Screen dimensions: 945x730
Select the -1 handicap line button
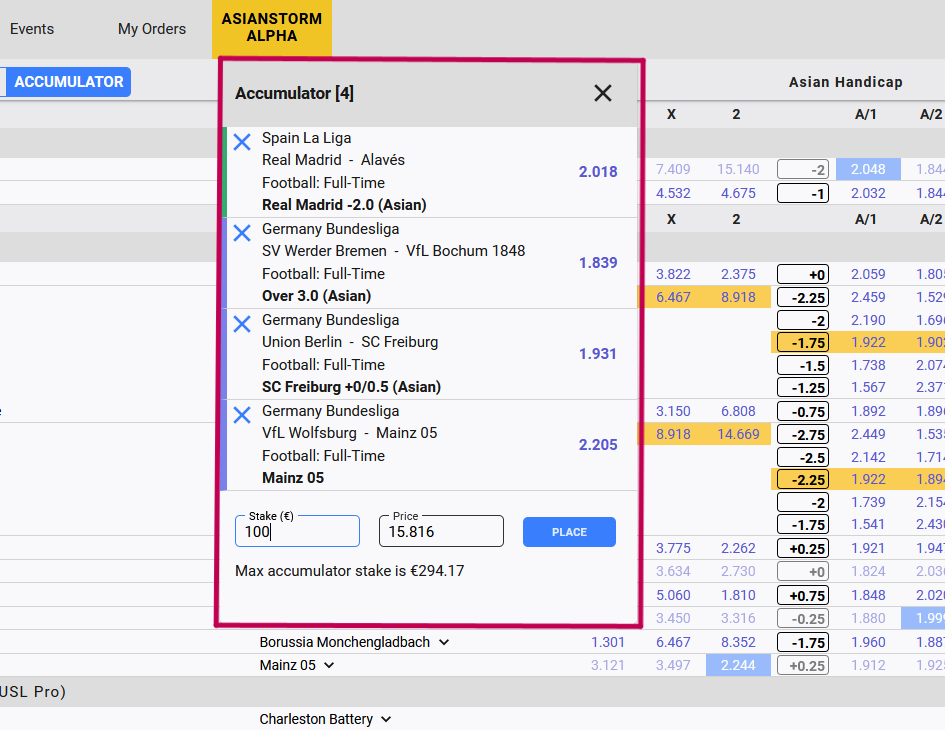pyautogui.click(x=803, y=194)
